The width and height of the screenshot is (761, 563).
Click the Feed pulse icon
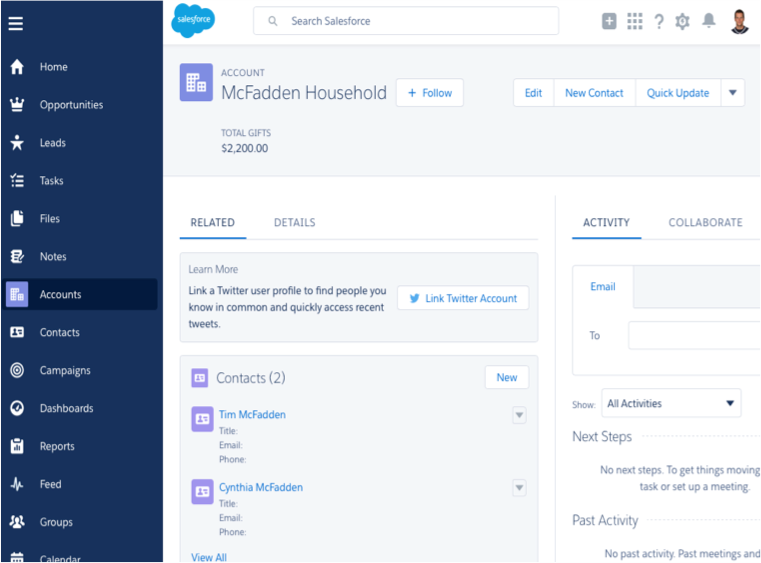click(x=17, y=483)
